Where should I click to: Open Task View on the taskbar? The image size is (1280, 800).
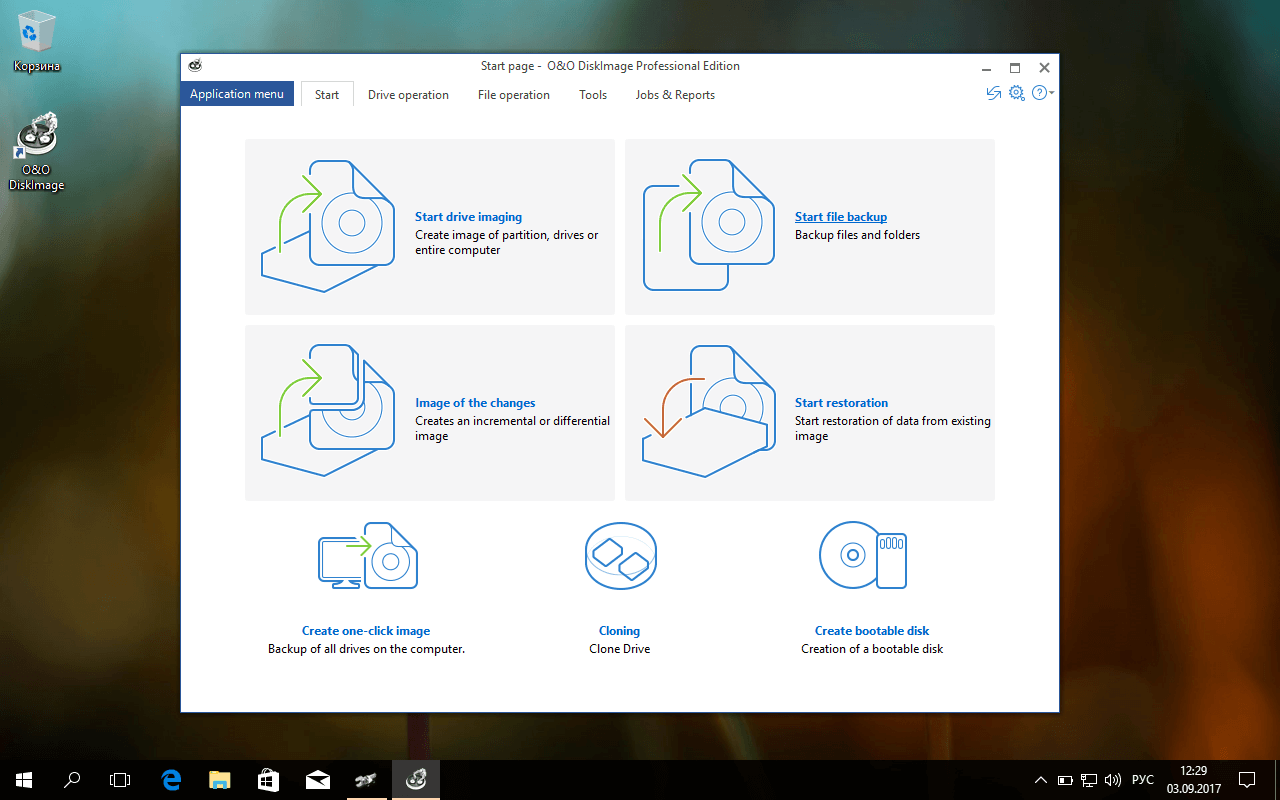tap(120, 779)
